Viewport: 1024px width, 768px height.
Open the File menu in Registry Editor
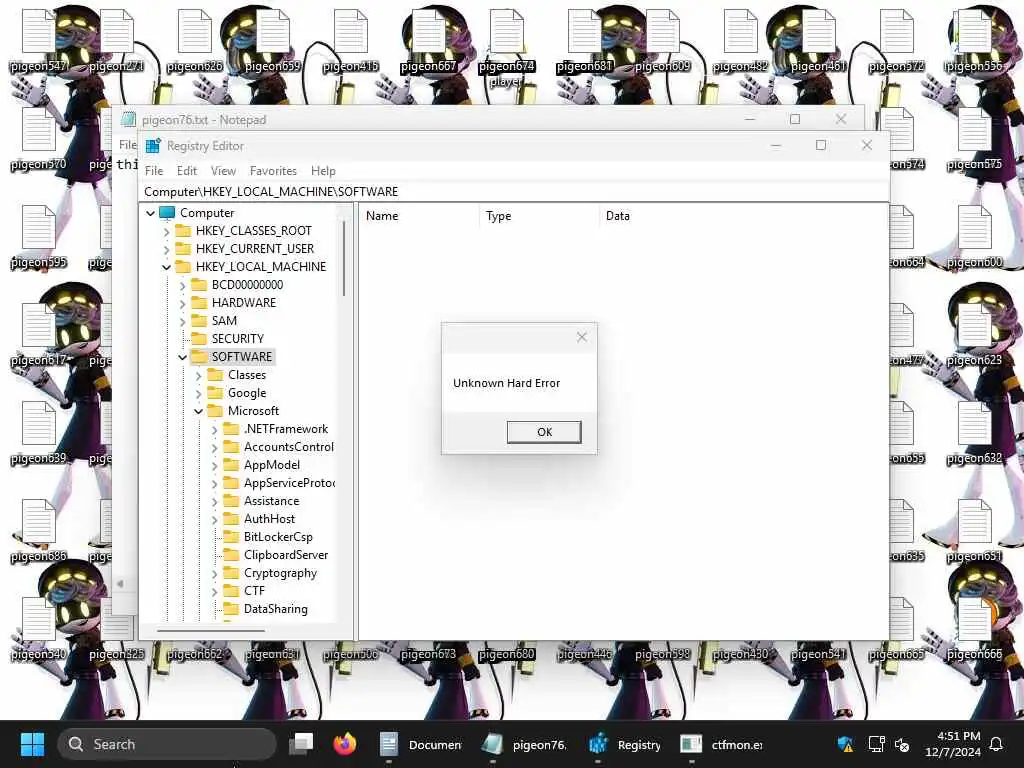click(154, 170)
